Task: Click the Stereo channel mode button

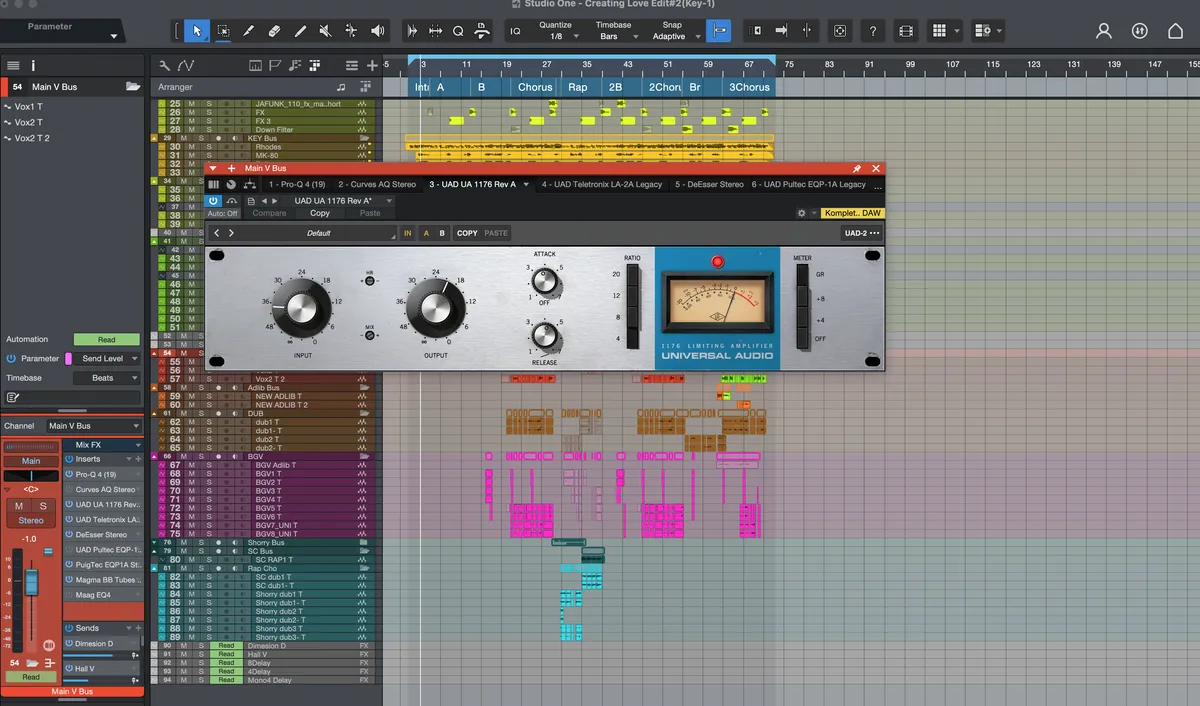Action: [x=31, y=520]
